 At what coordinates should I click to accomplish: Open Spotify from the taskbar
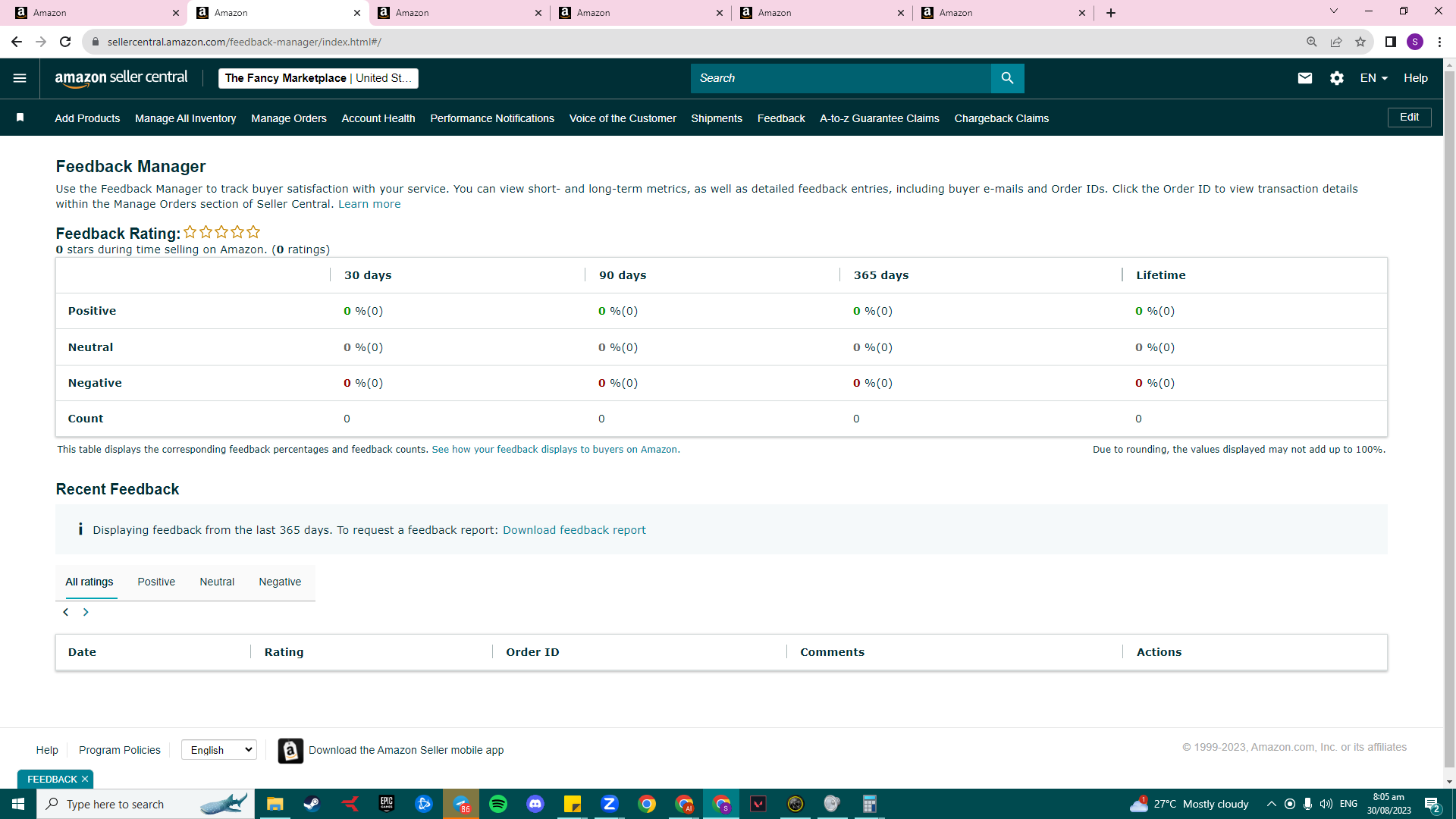tap(498, 804)
